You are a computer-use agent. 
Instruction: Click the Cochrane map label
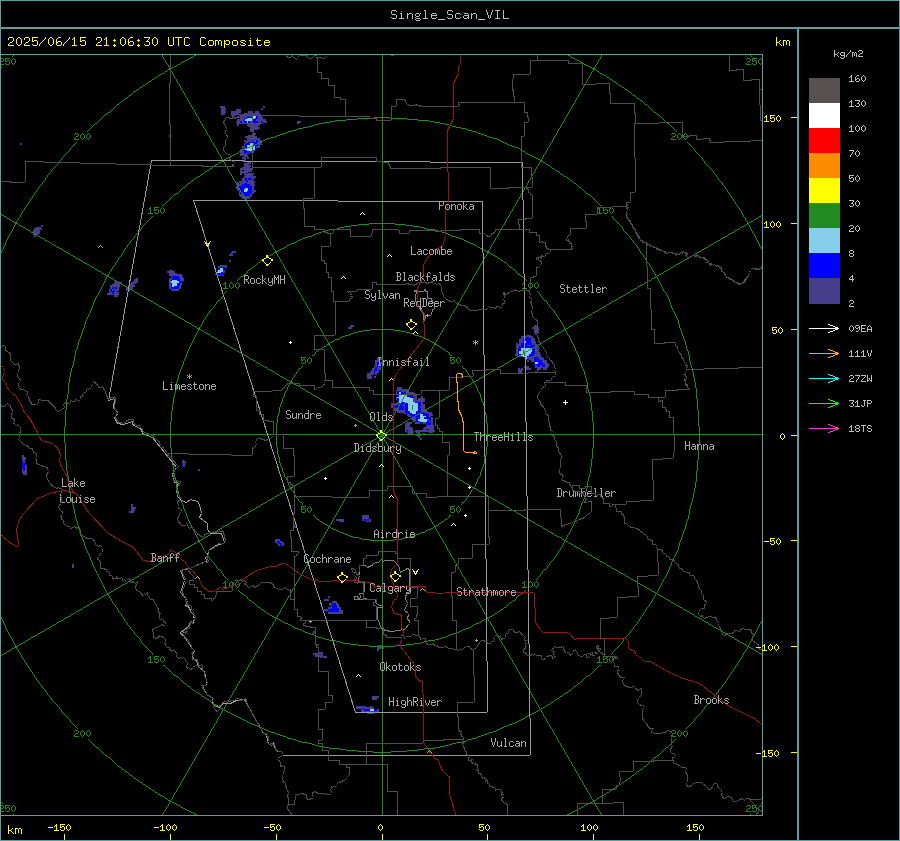tap(327, 559)
